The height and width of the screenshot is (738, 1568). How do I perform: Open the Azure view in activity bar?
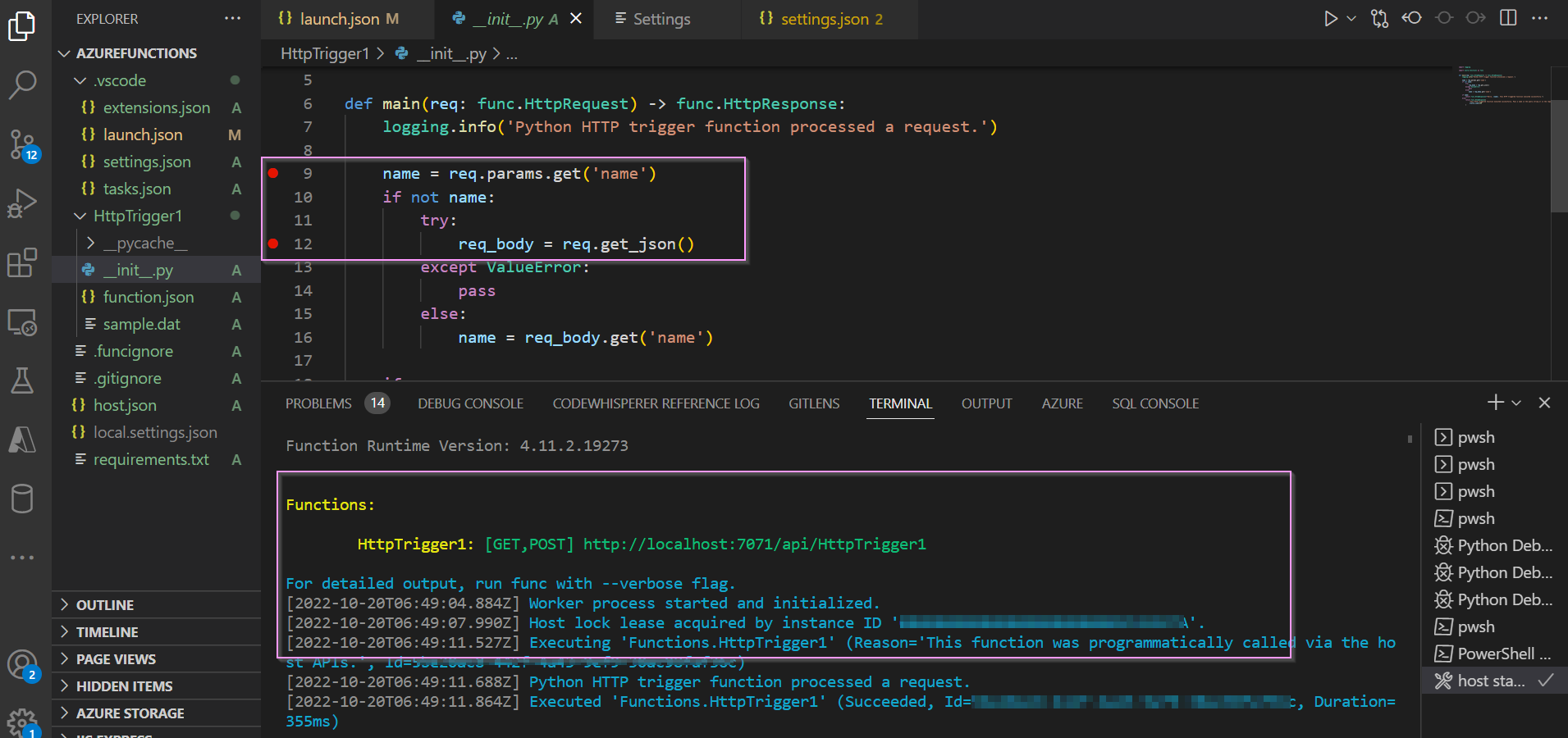(22, 440)
